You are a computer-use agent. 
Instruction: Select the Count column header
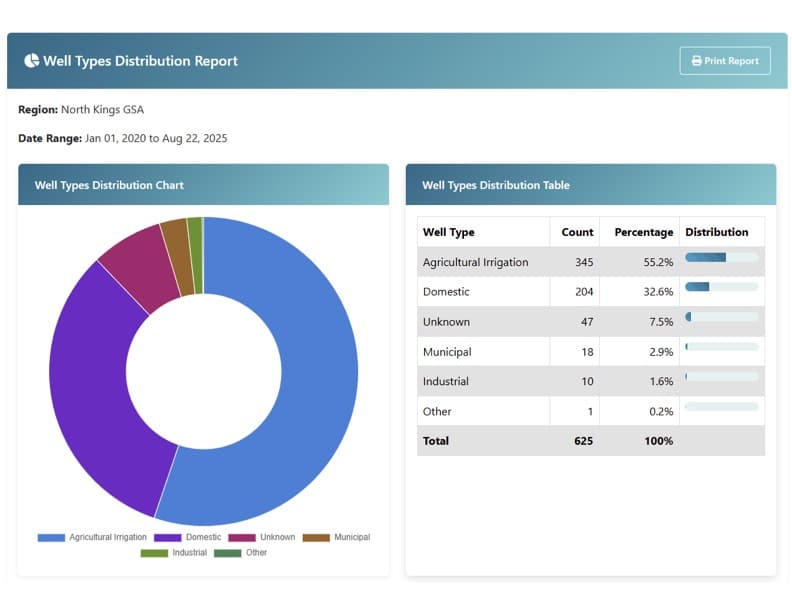coord(577,232)
